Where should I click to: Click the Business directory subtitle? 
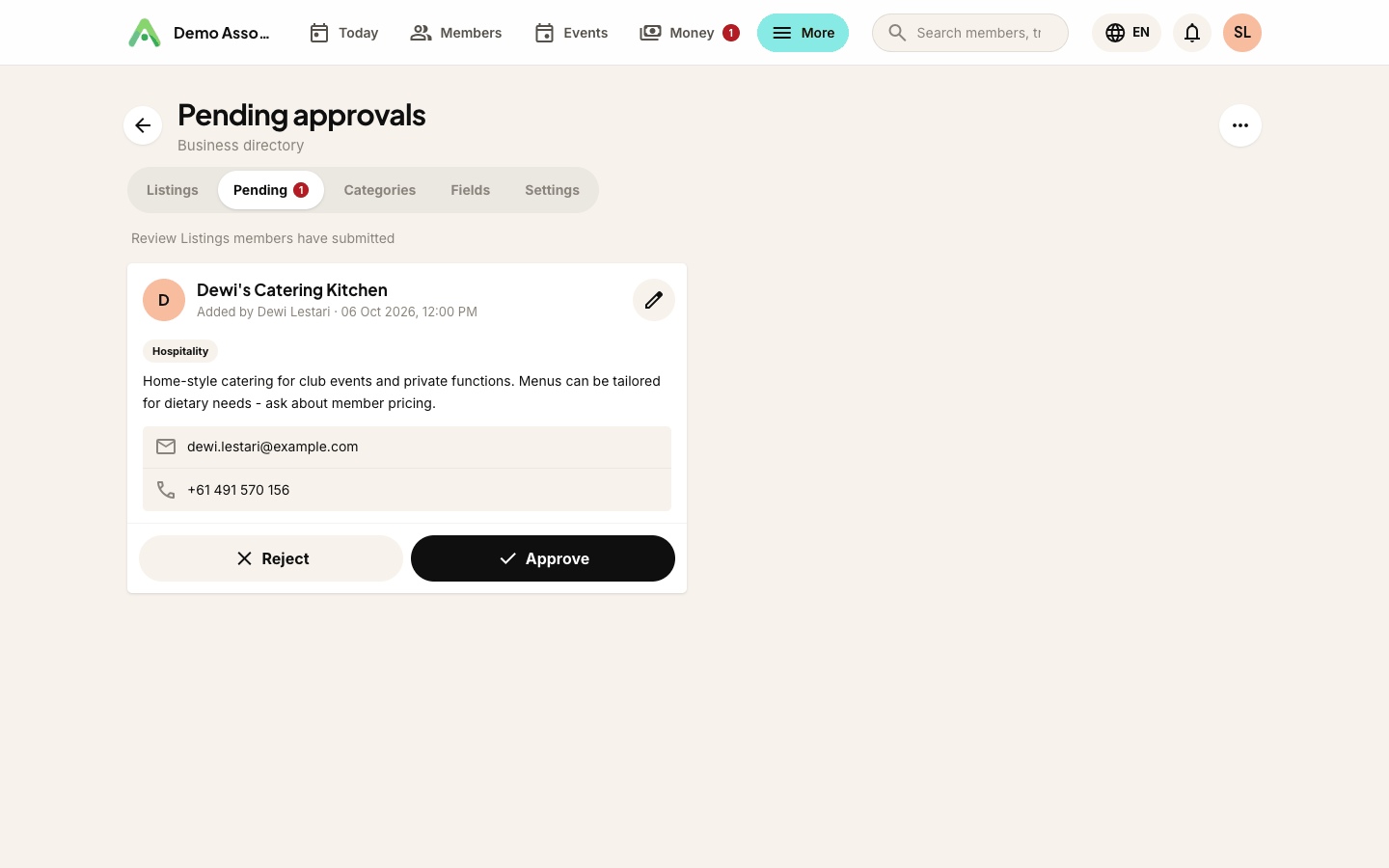[x=241, y=146]
